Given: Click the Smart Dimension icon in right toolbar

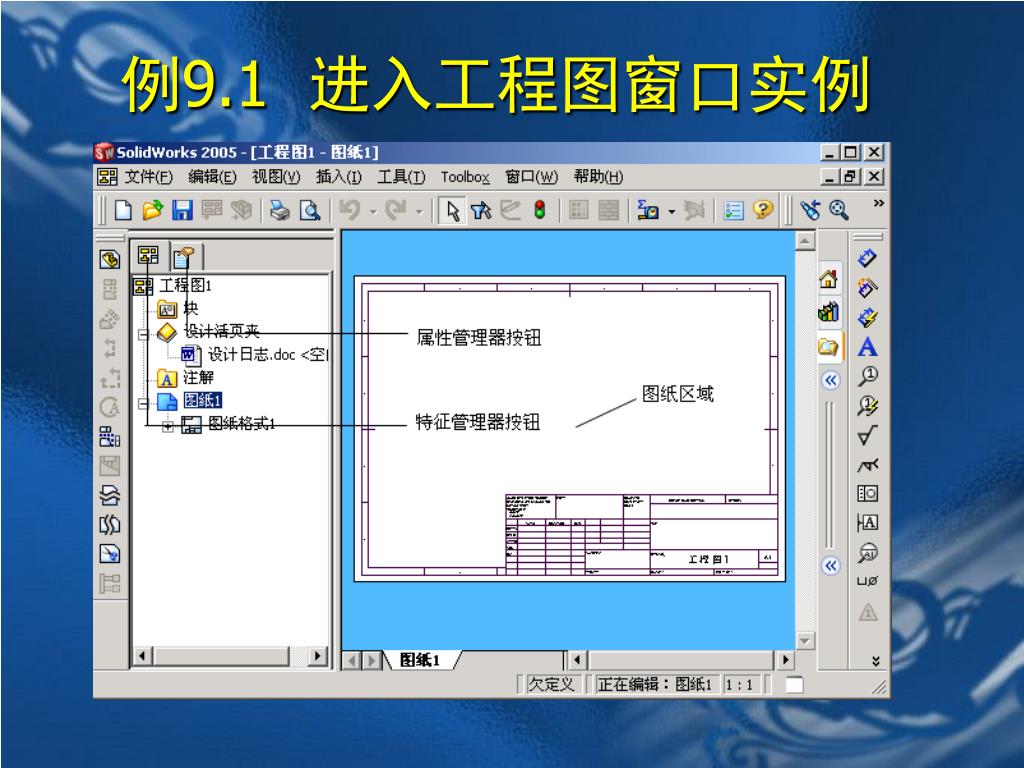Looking at the screenshot, I should pos(867,259).
